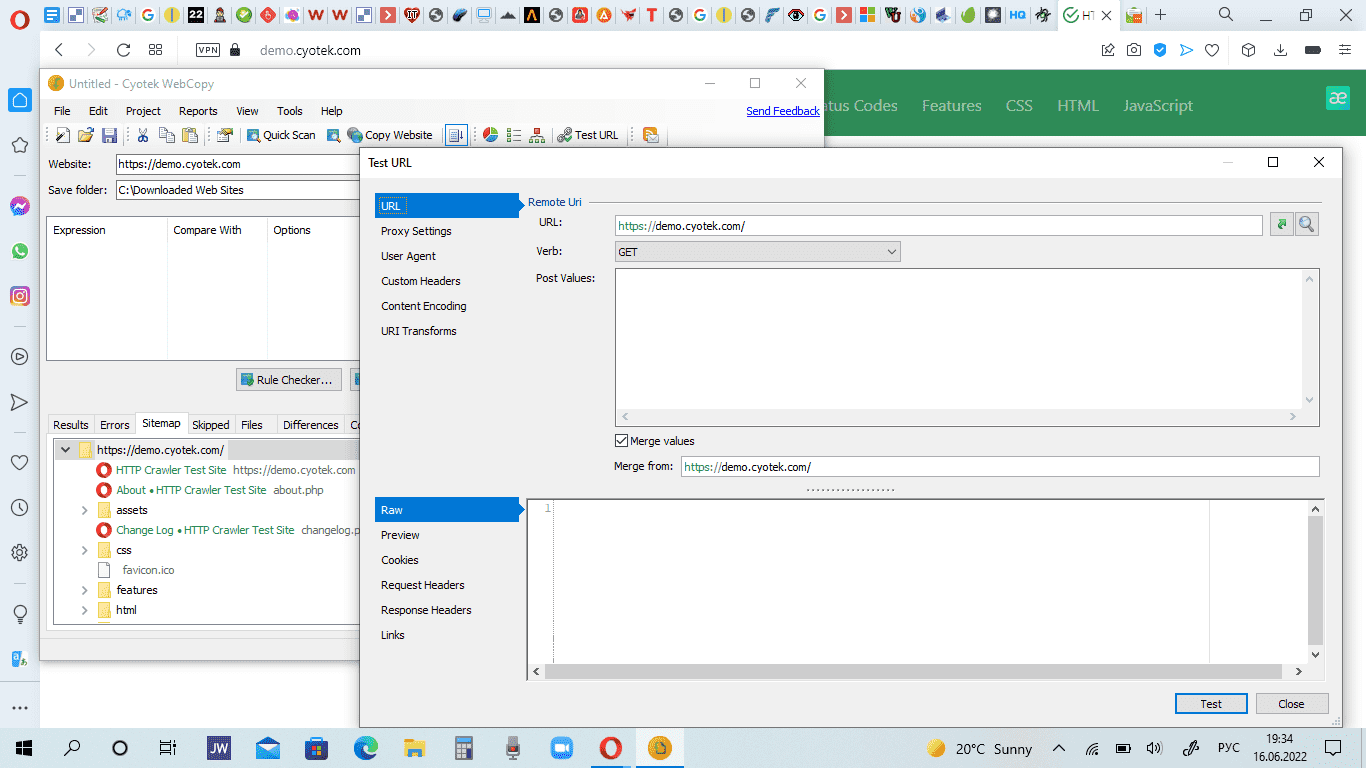Screen dimensions: 1366x768
Task: Click the Send Feedback link
Action: pyautogui.click(x=783, y=111)
